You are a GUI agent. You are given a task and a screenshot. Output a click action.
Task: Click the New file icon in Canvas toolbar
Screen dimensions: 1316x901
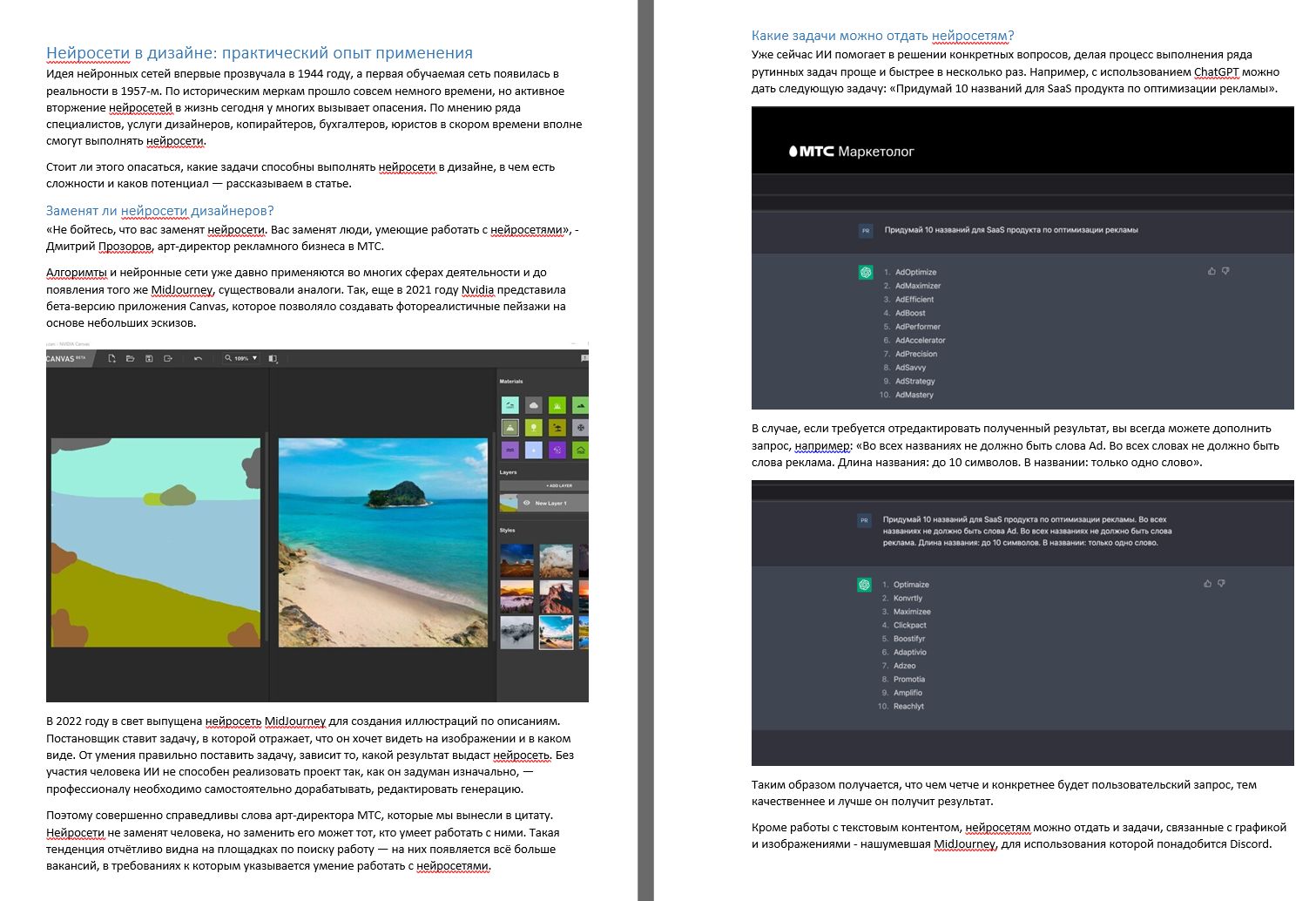[x=111, y=358]
